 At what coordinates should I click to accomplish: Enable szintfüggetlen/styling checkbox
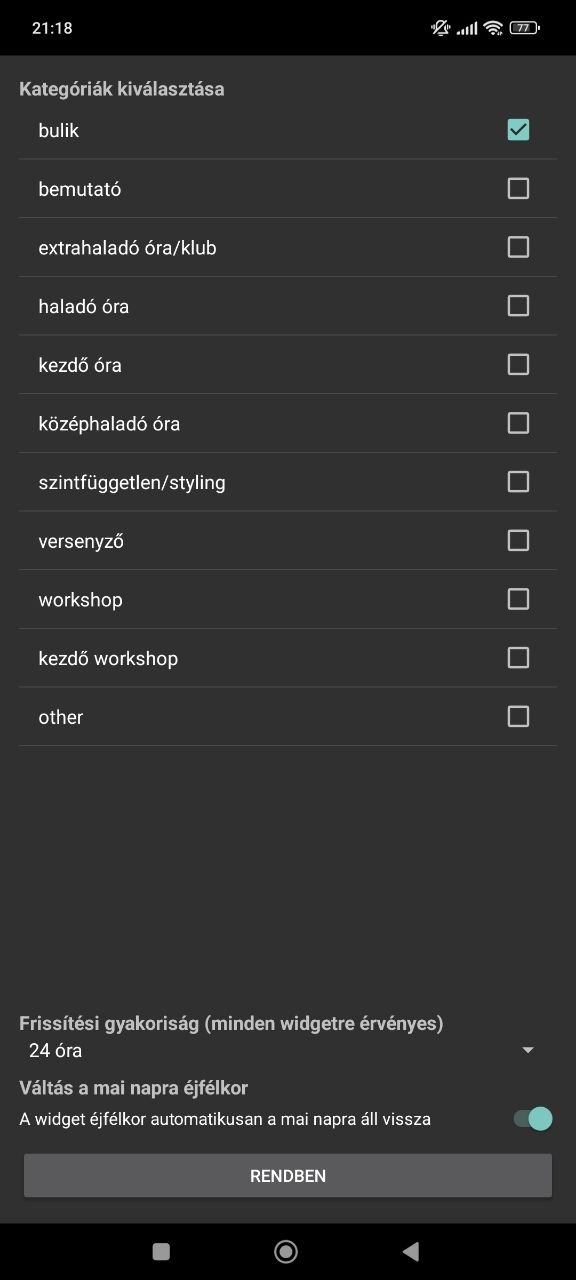(518, 482)
